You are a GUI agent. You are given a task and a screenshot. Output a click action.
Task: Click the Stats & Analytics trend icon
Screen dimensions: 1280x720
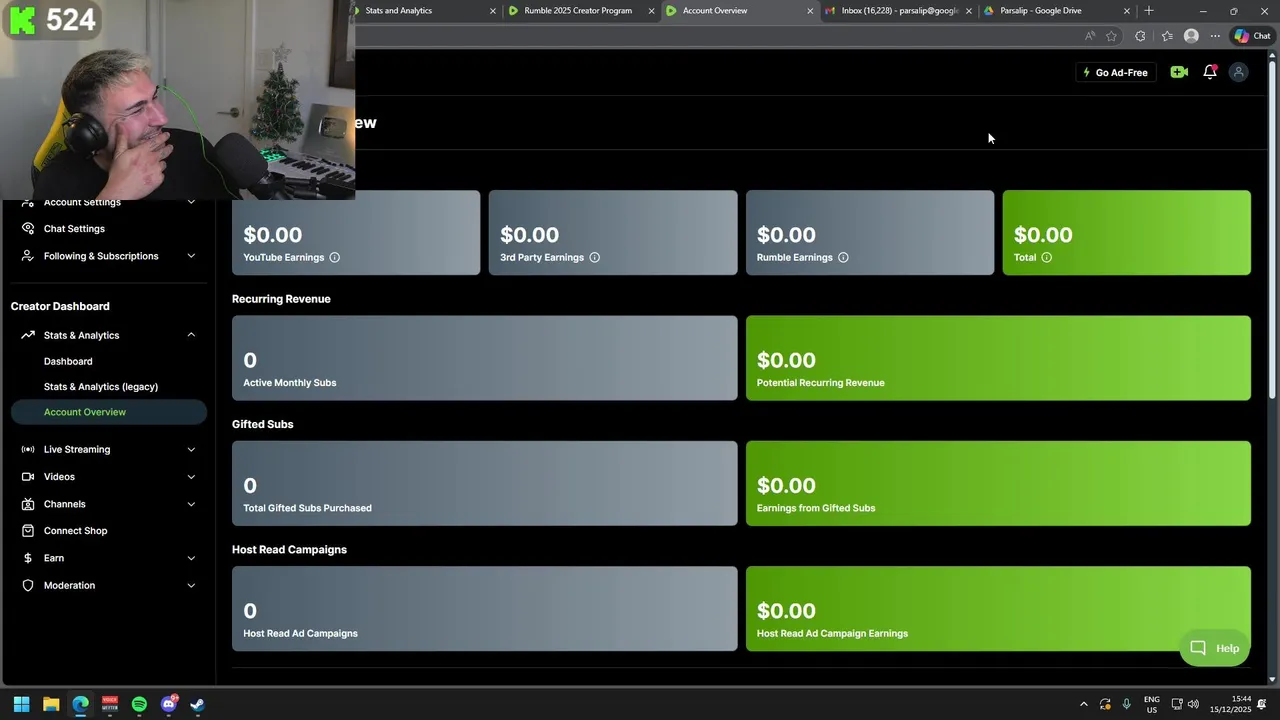click(28, 335)
